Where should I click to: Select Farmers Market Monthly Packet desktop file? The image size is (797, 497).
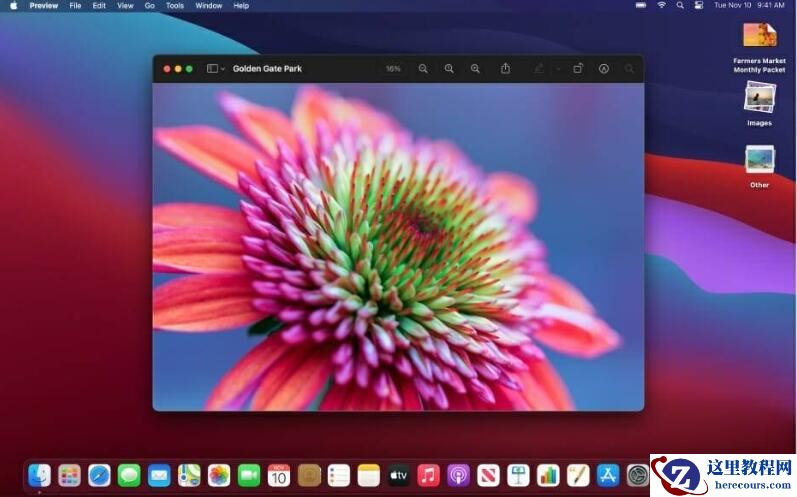[759, 48]
